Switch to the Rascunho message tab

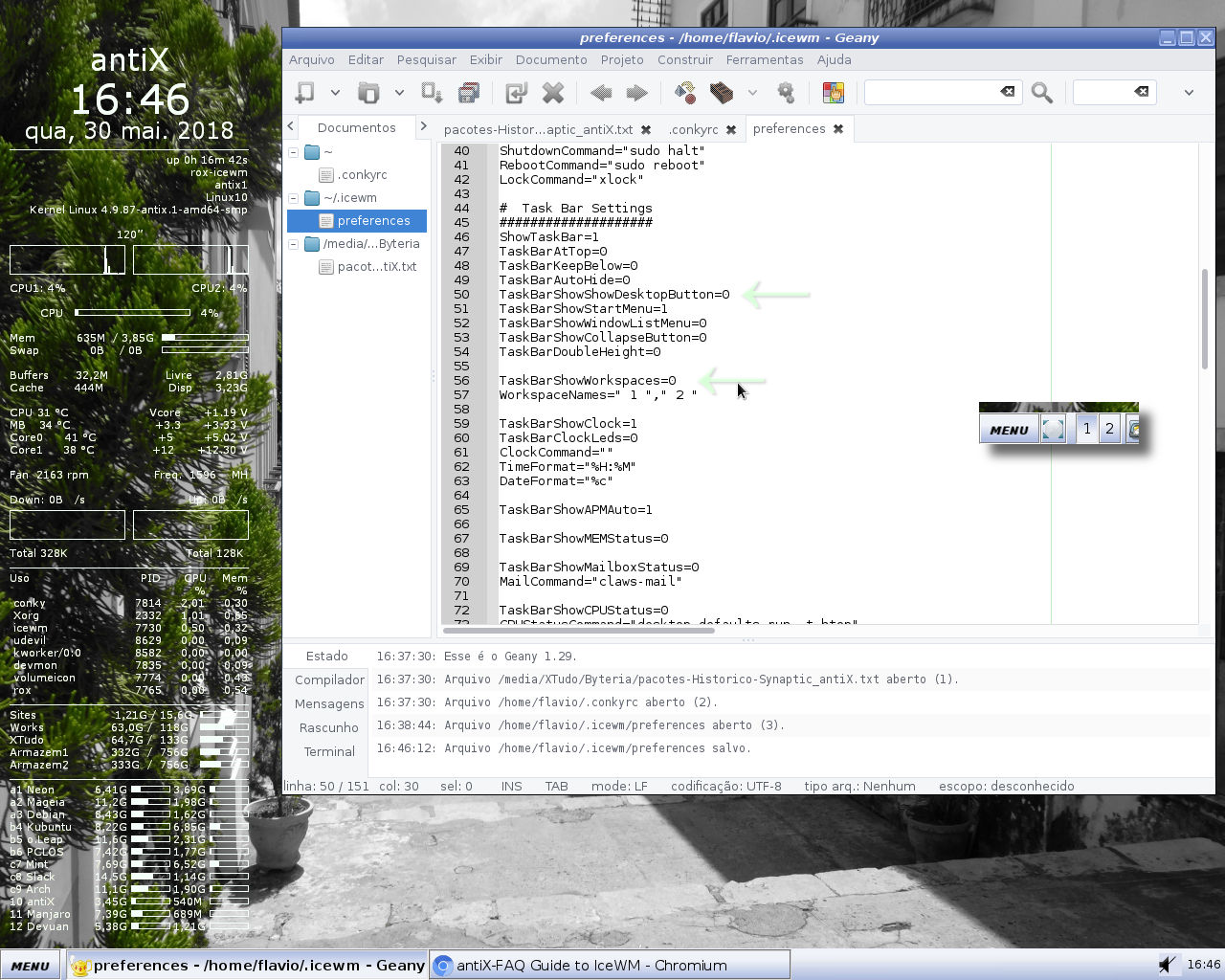click(x=328, y=727)
